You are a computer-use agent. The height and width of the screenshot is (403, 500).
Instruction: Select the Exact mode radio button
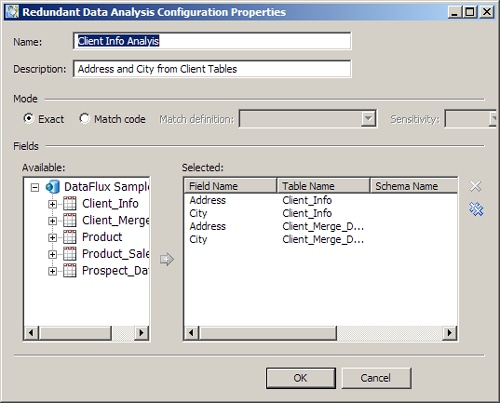pos(29,118)
